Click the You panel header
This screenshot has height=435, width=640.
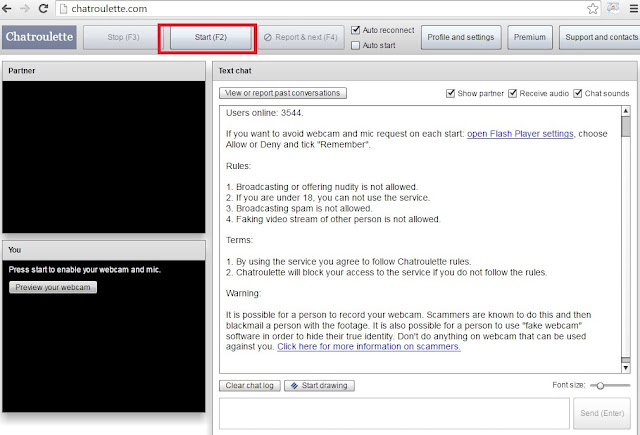pyautogui.click(x=104, y=250)
